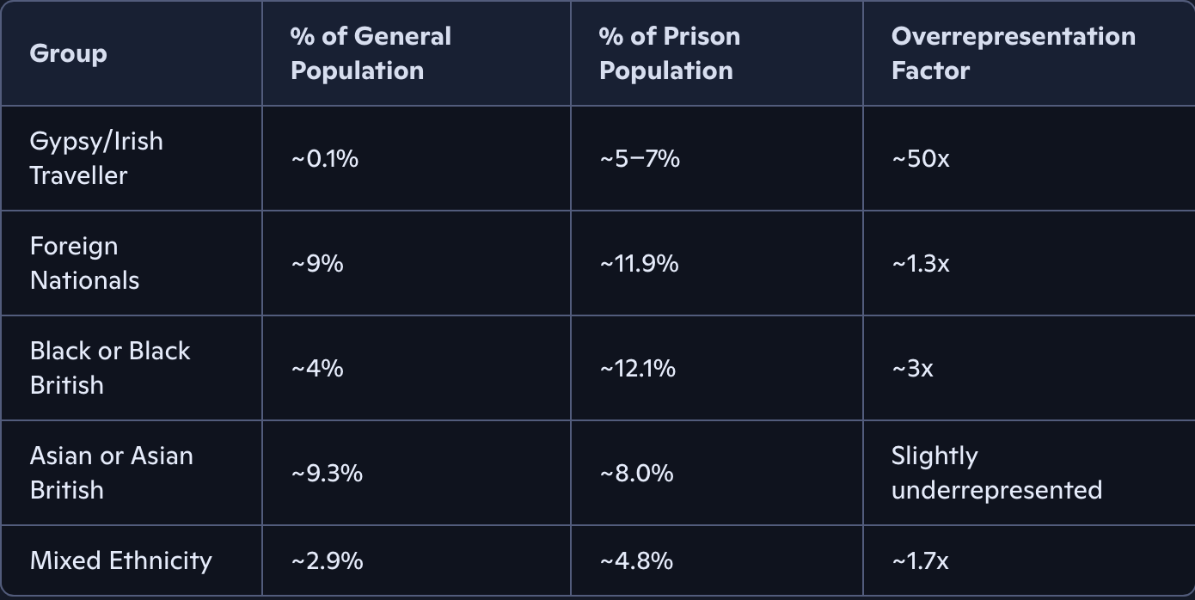Click the ~1.7x overrepresentation factor cell
The image size is (1195, 600).
tap(919, 562)
